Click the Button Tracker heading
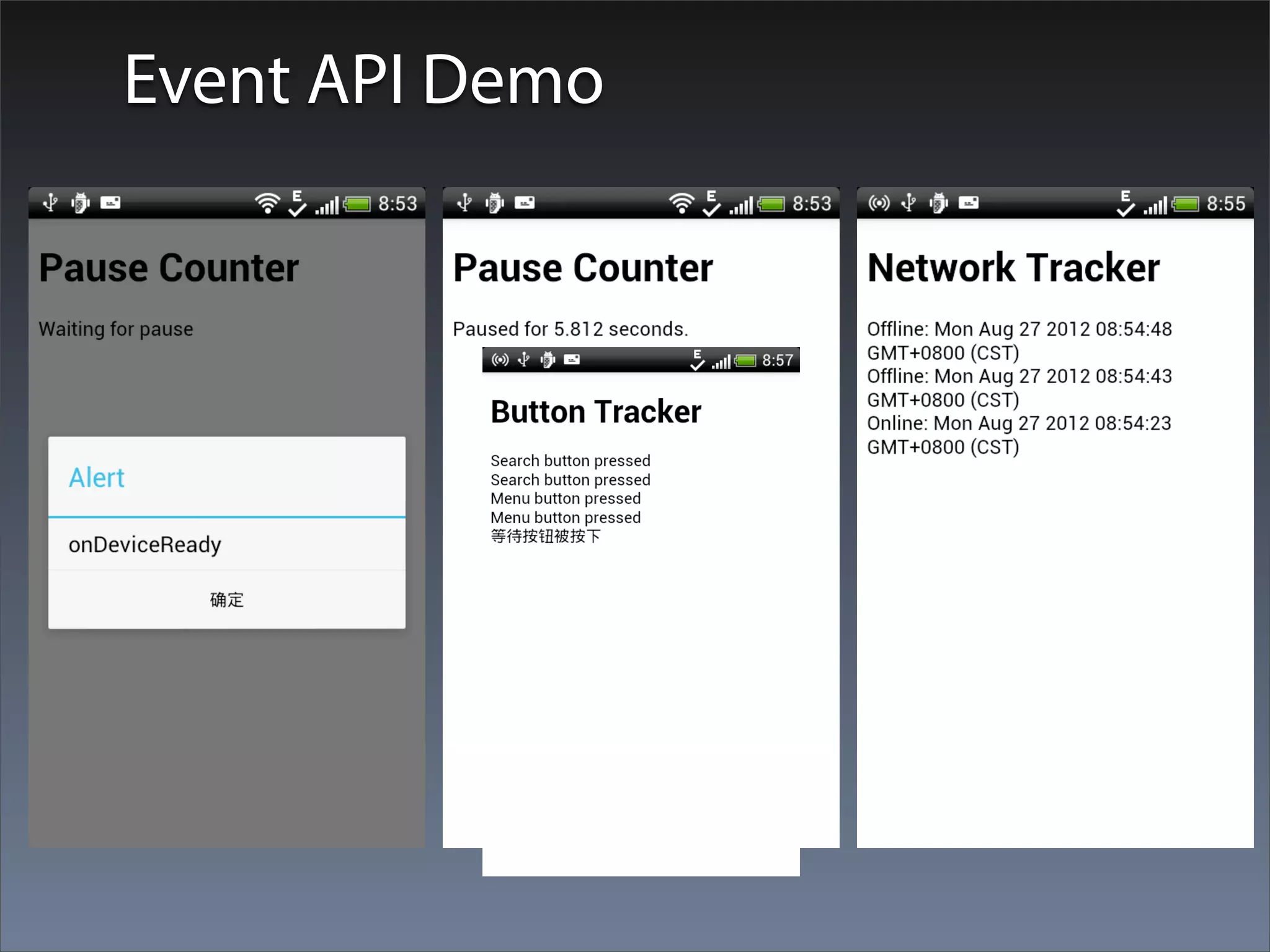The height and width of the screenshot is (952, 1270). pos(596,412)
